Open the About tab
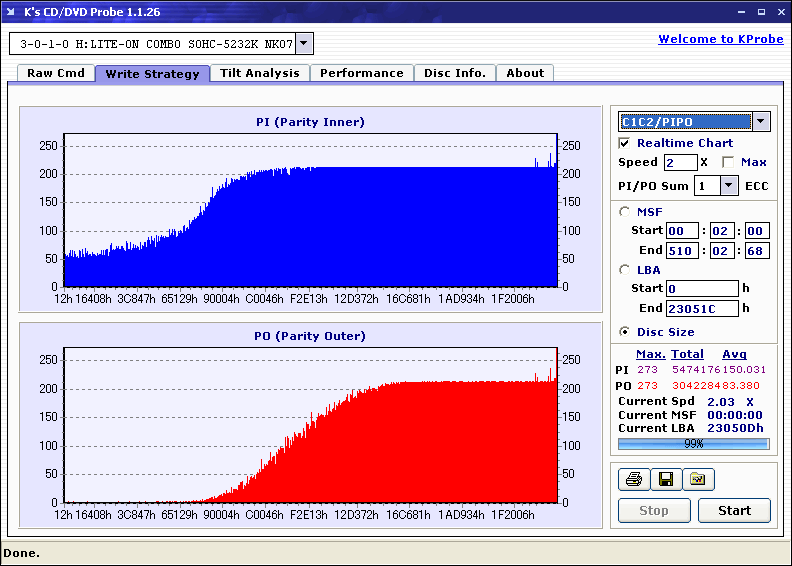 point(525,73)
